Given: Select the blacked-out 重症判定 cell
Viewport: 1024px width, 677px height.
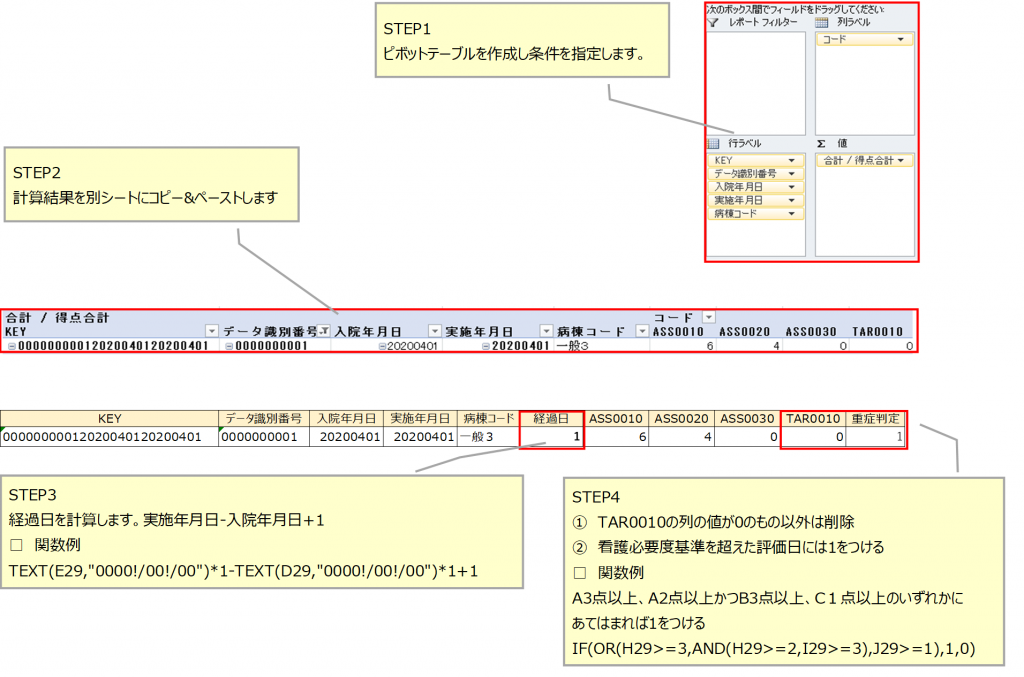Looking at the screenshot, I should pos(877,434).
